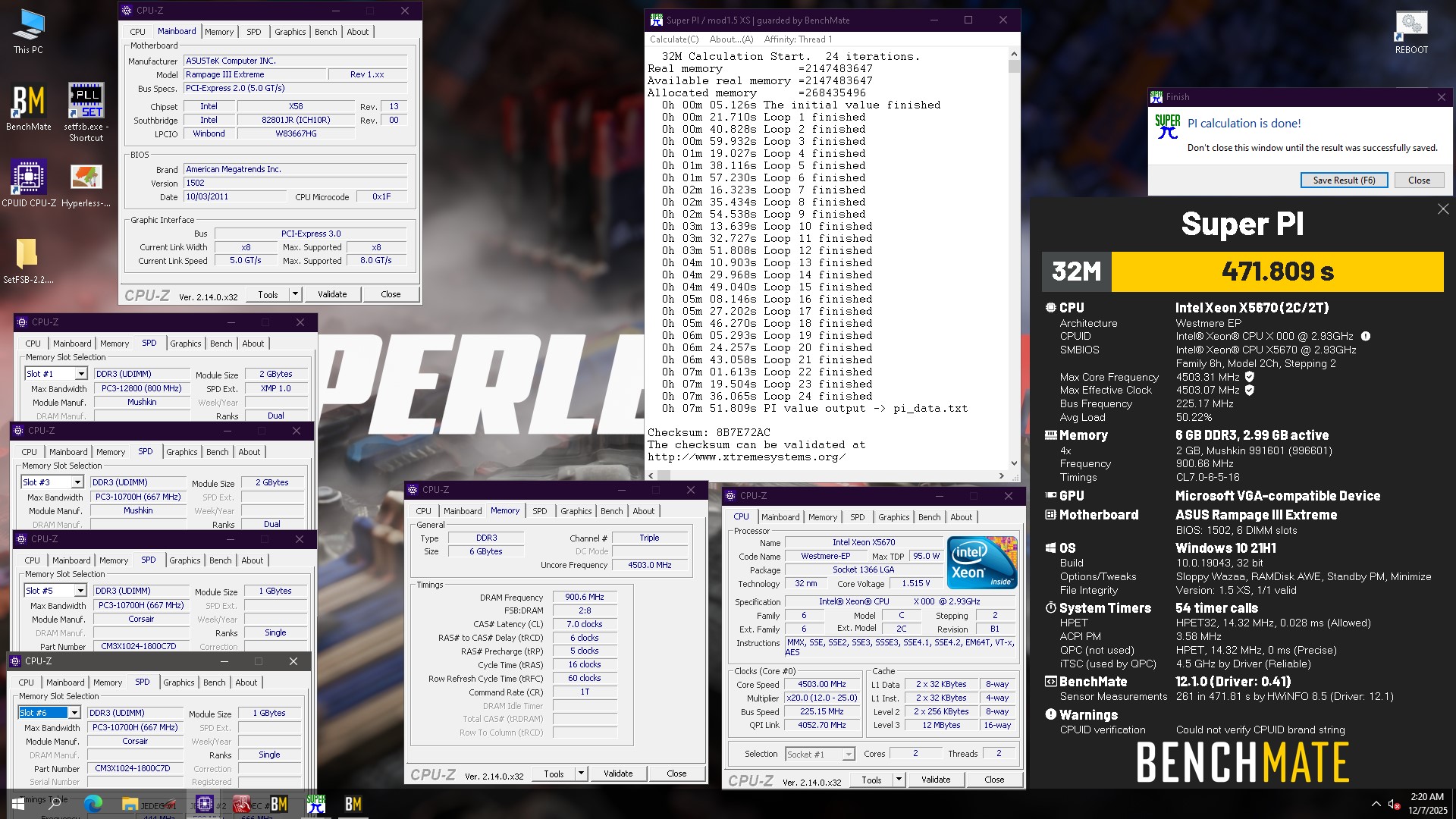Image resolution: width=1456 pixels, height=819 pixels.
Task: Click Super PI horizontal scrollbar left arrow
Action: click(x=651, y=476)
